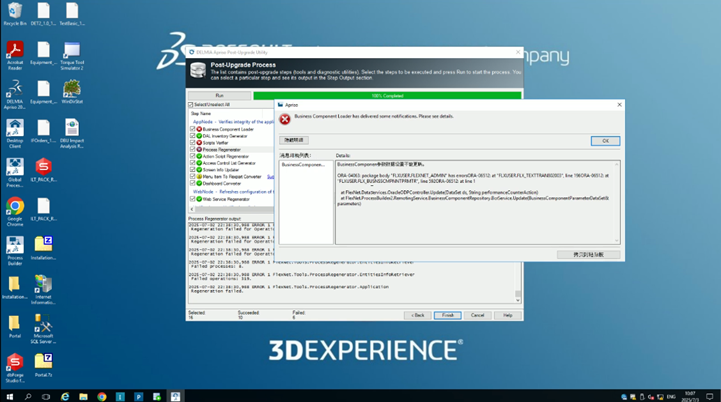Uncheck the DAL Inventory Generator step

pos(193,136)
